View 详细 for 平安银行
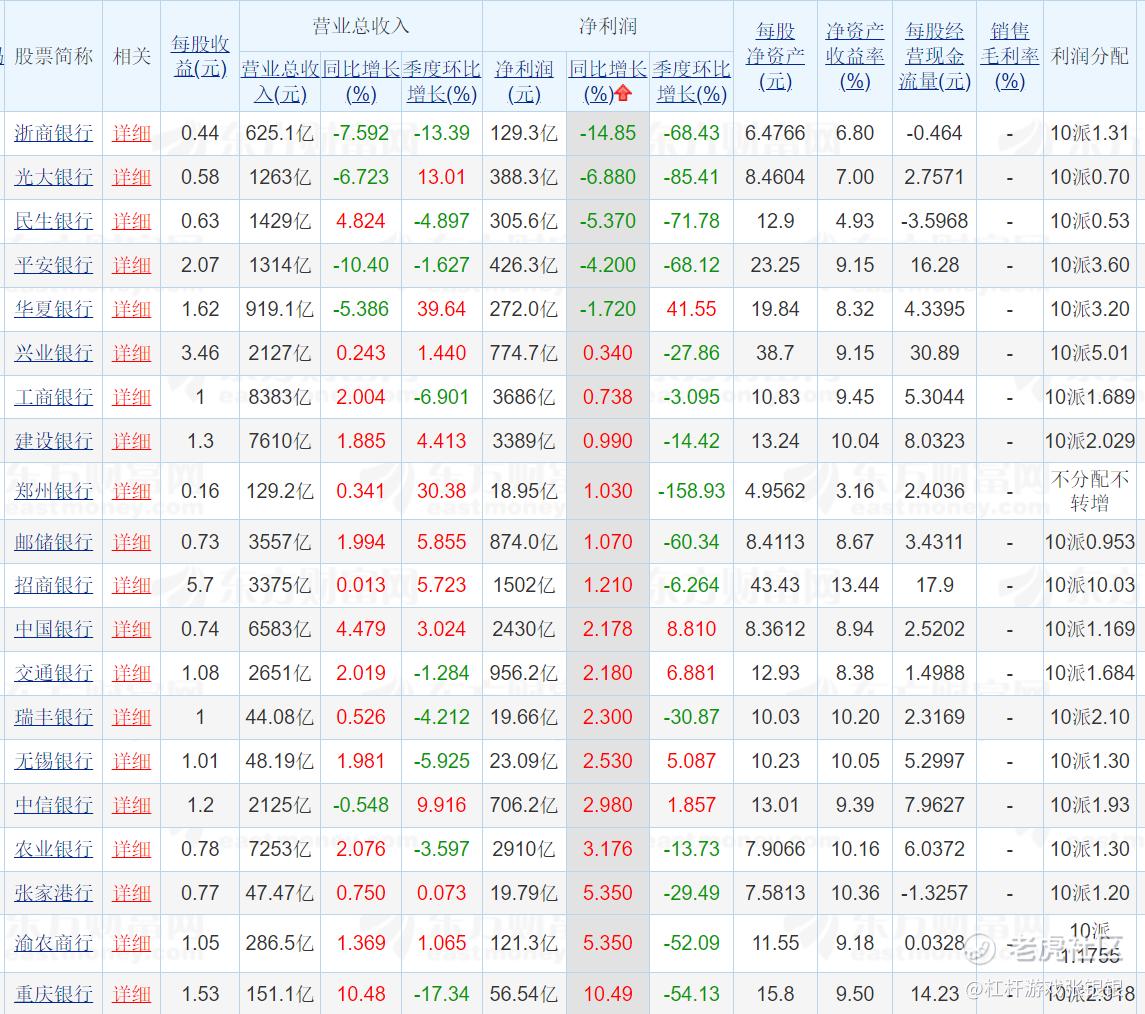The height and width of the screenshot is (1014, 1145). coord(131,265)
